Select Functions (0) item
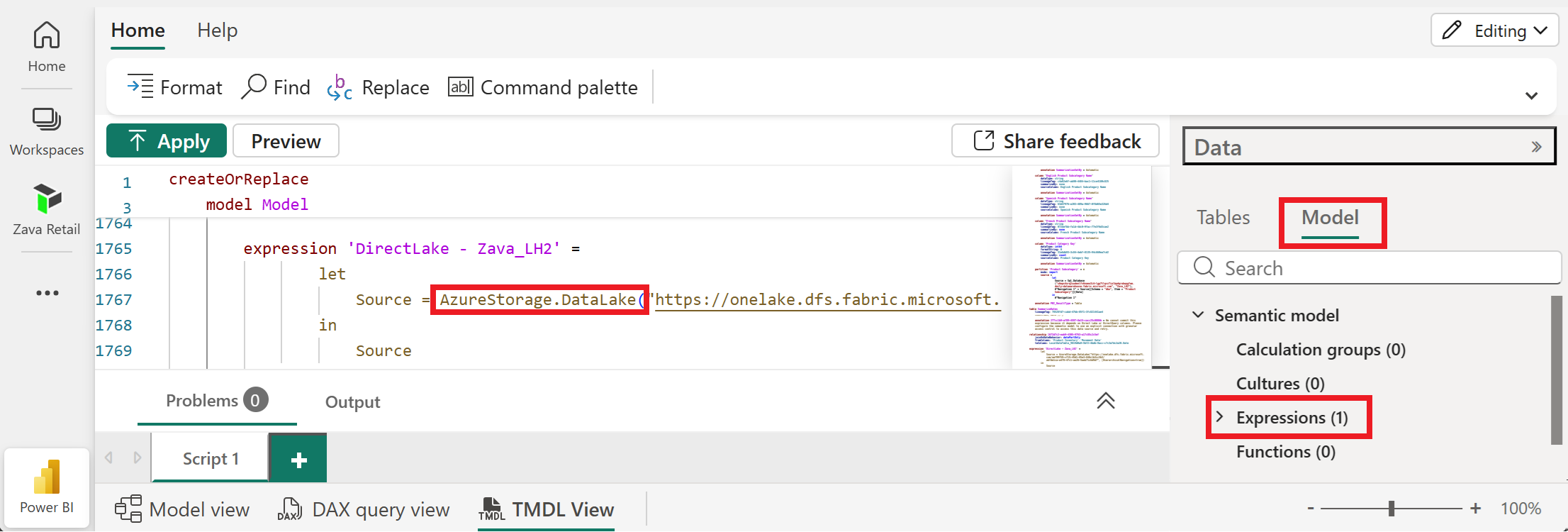This screenshot has height=532, width=1568. pos(1286,452)
